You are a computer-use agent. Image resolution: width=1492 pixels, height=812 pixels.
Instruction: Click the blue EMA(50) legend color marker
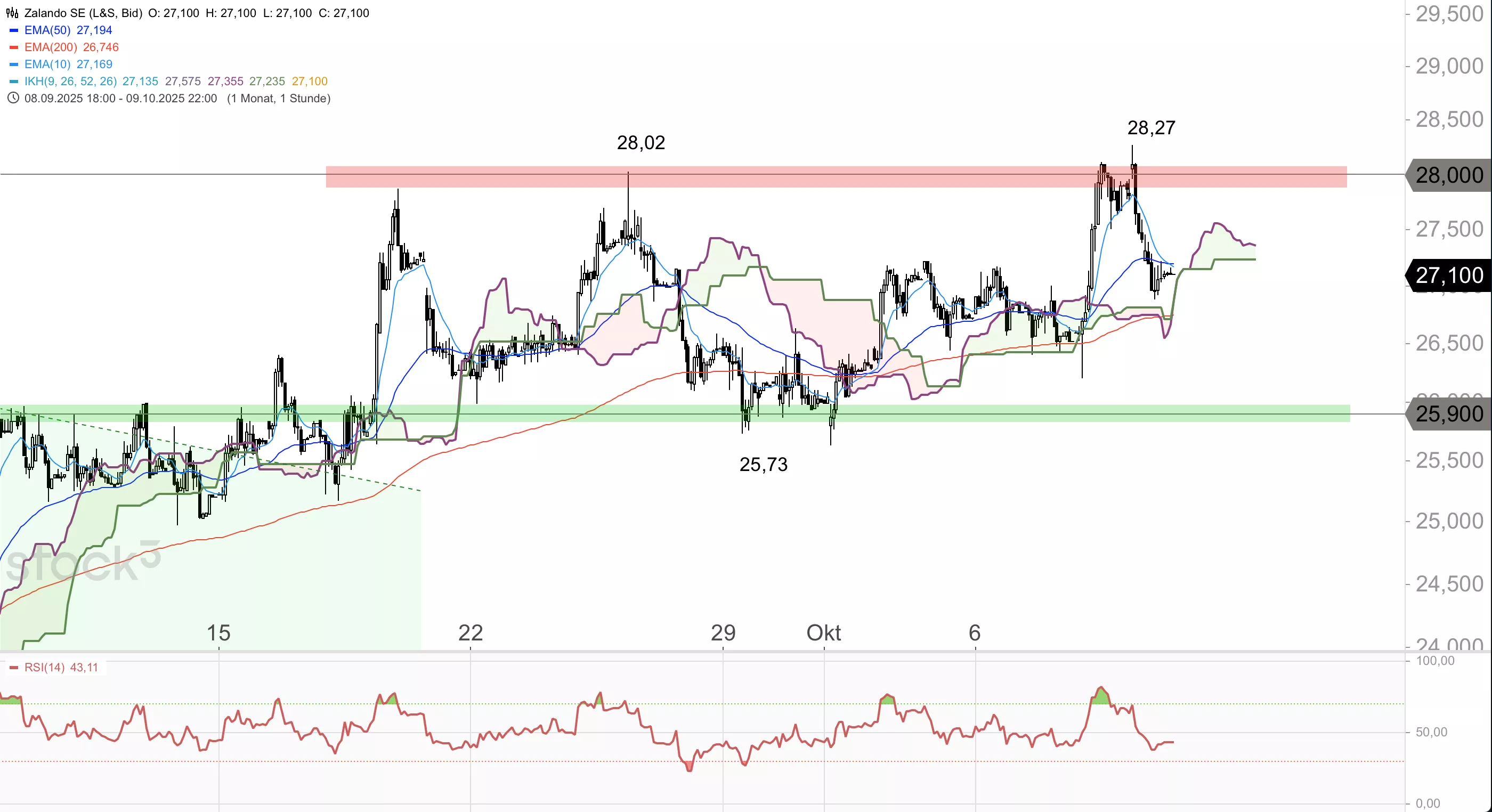(14, 30)
